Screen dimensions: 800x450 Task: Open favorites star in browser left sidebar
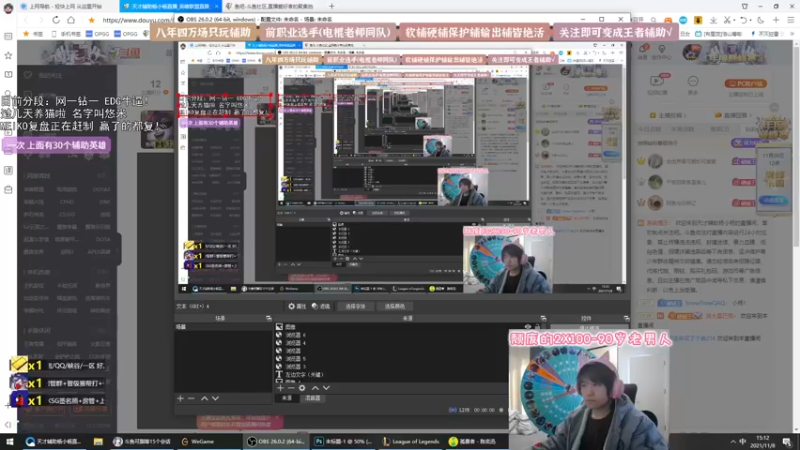coord(8,55)
